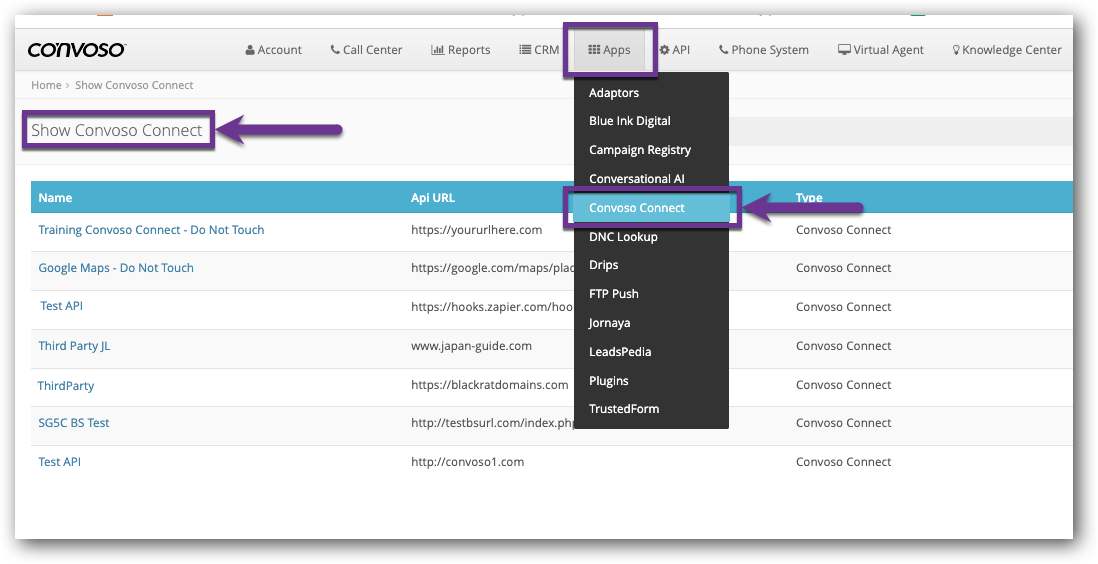Click the Virtual Agent monitor icon

(845, 50)
